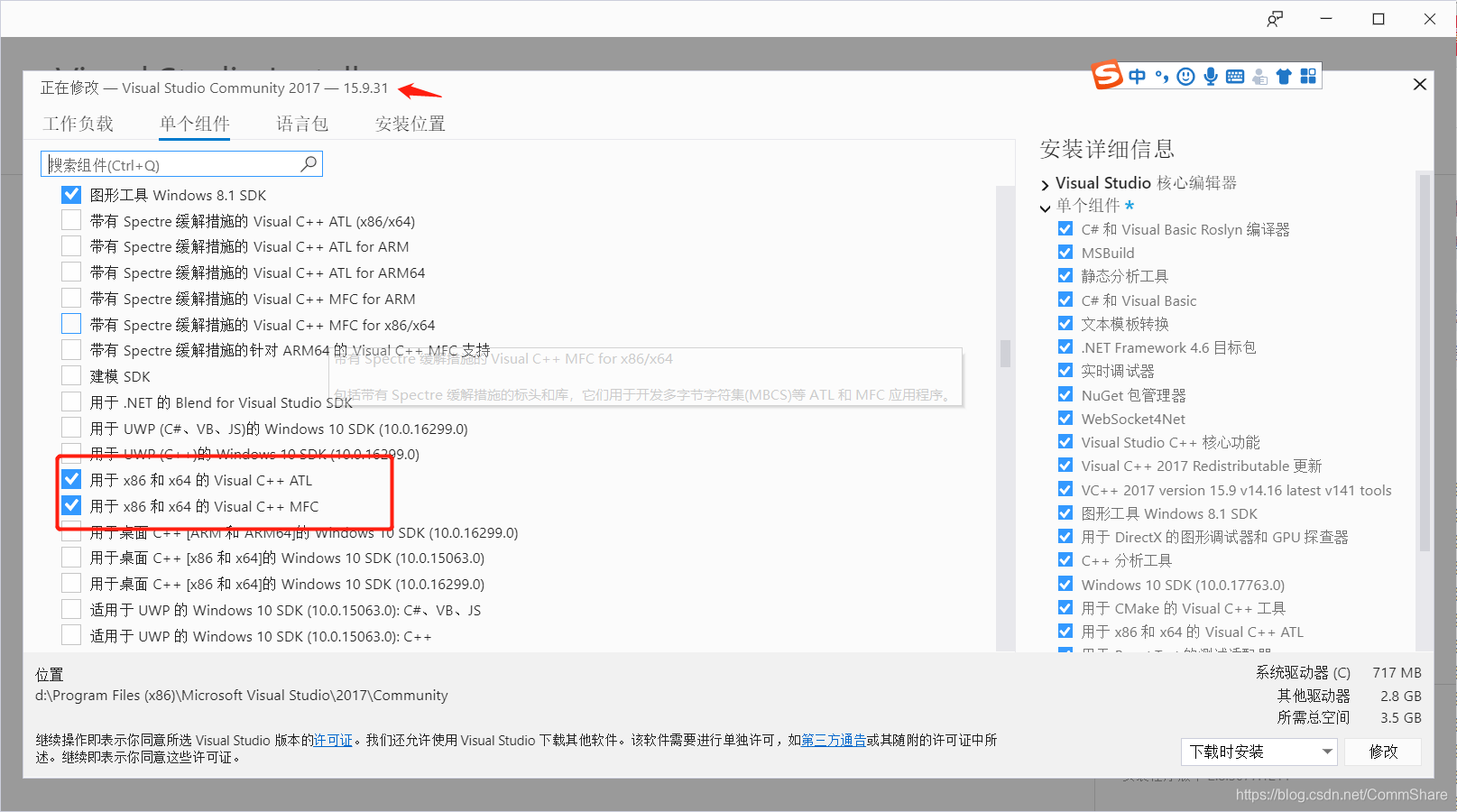Uncheck C++ 分析工具 in install details

coord(1065,559)
